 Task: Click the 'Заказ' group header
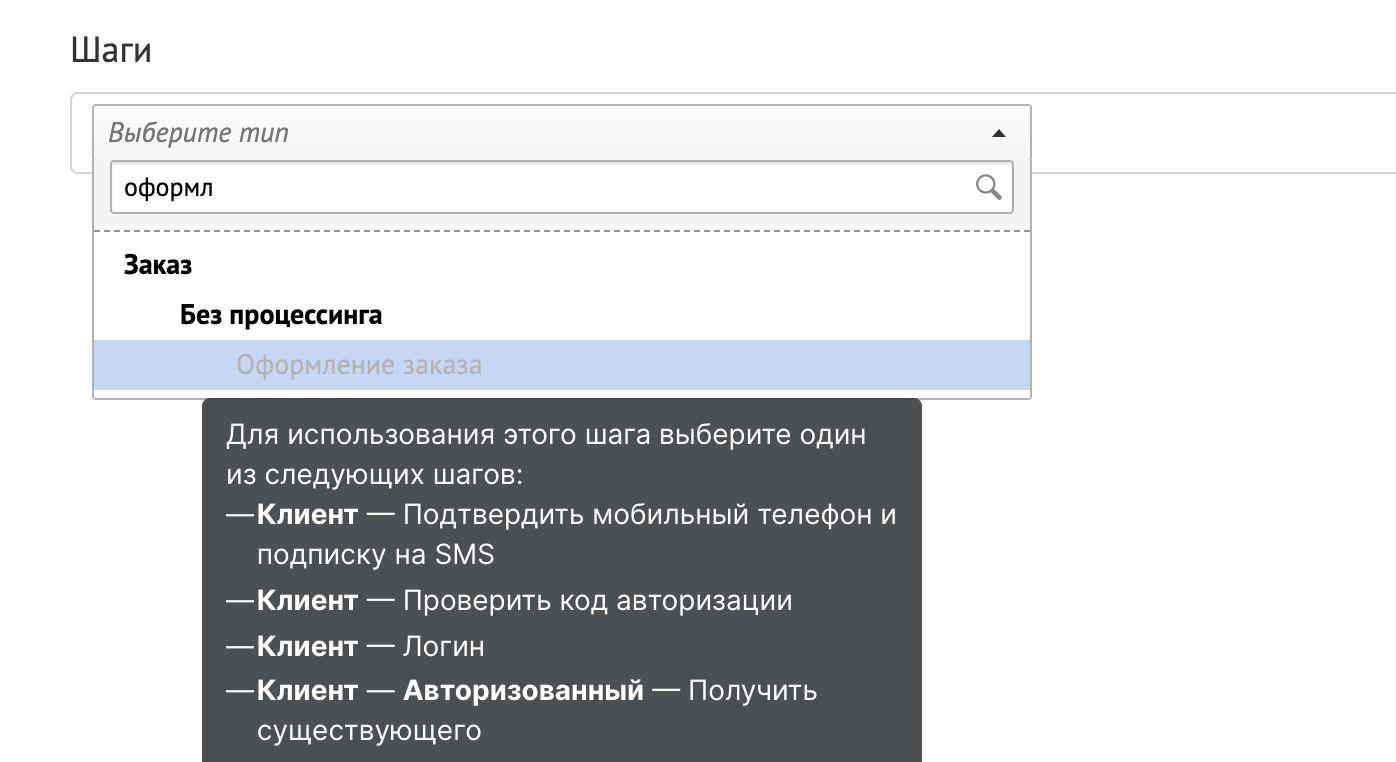pyautogui.click(x=158, y=265)
